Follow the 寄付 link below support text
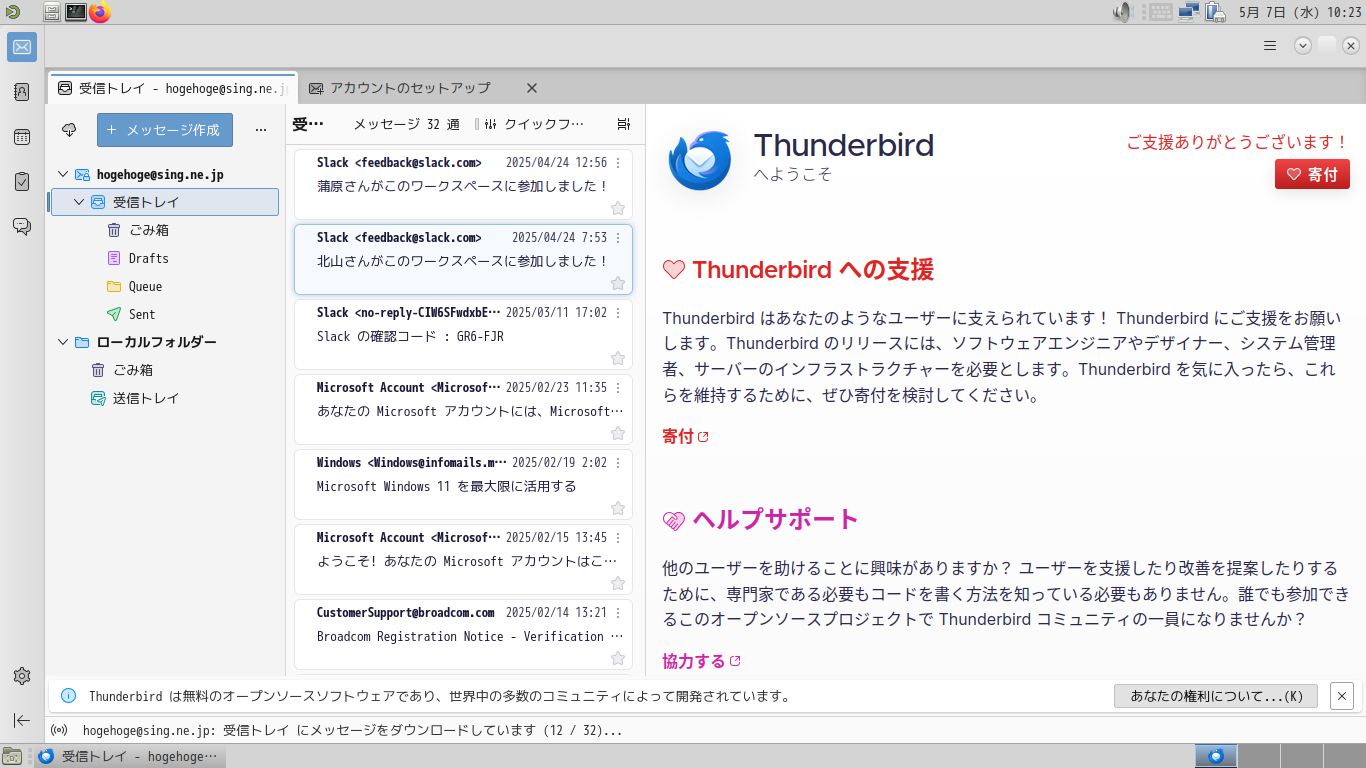Viewport: 1366px width, 768px height. click(x=685, y=436)
